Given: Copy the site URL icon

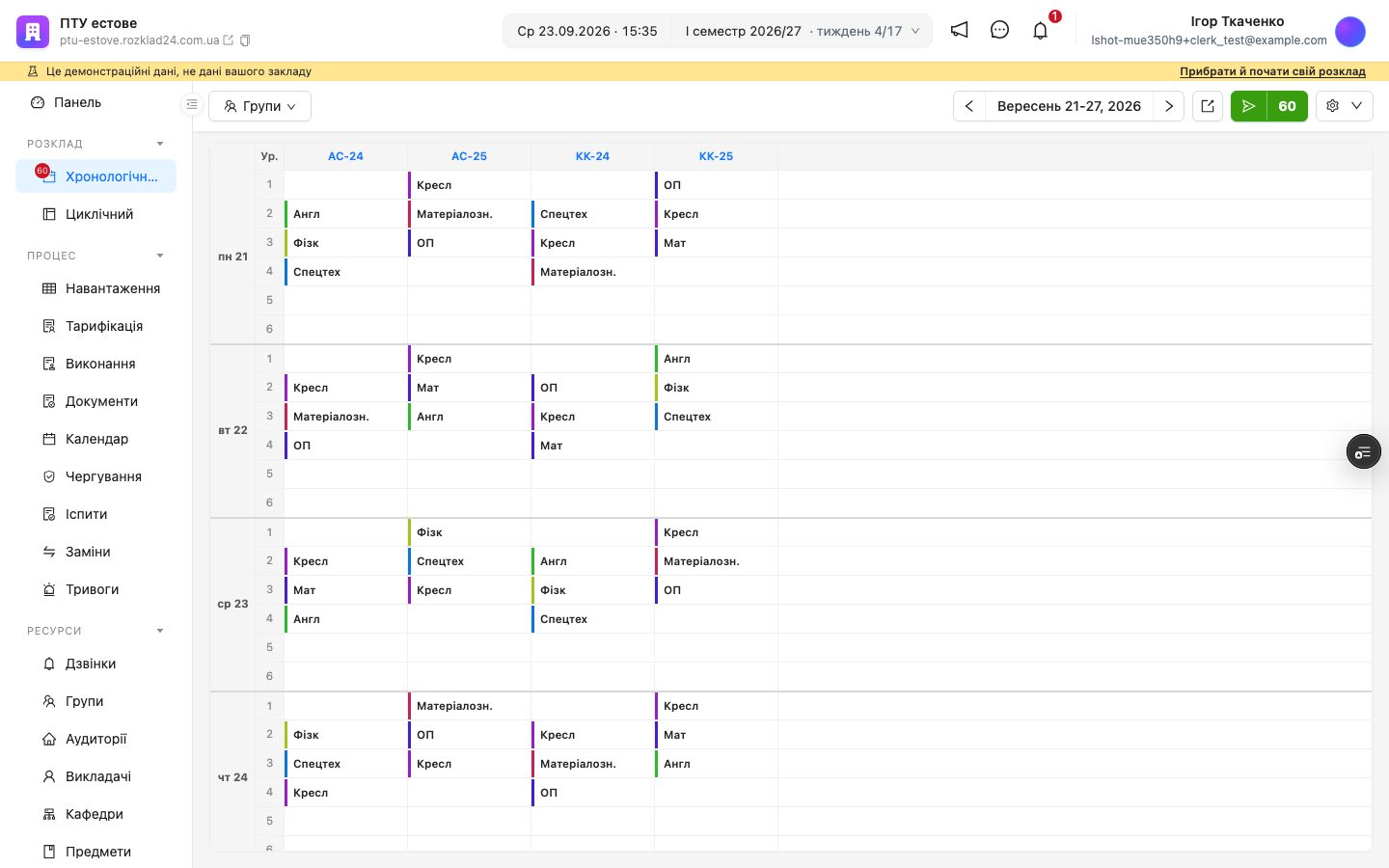Looking at the screenshot, I should tap(245, 41).
